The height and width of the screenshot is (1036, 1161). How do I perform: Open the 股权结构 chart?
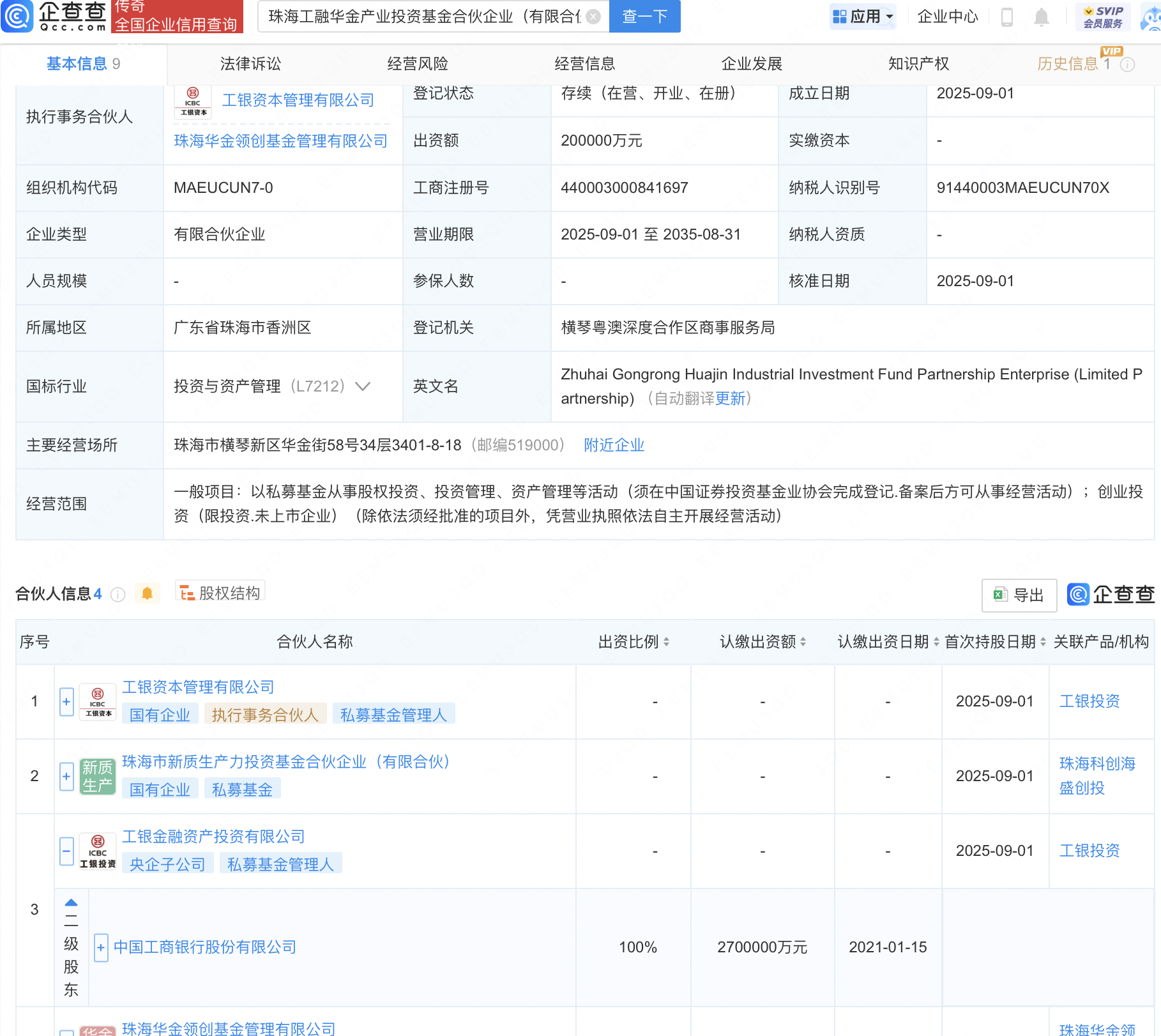220,593
